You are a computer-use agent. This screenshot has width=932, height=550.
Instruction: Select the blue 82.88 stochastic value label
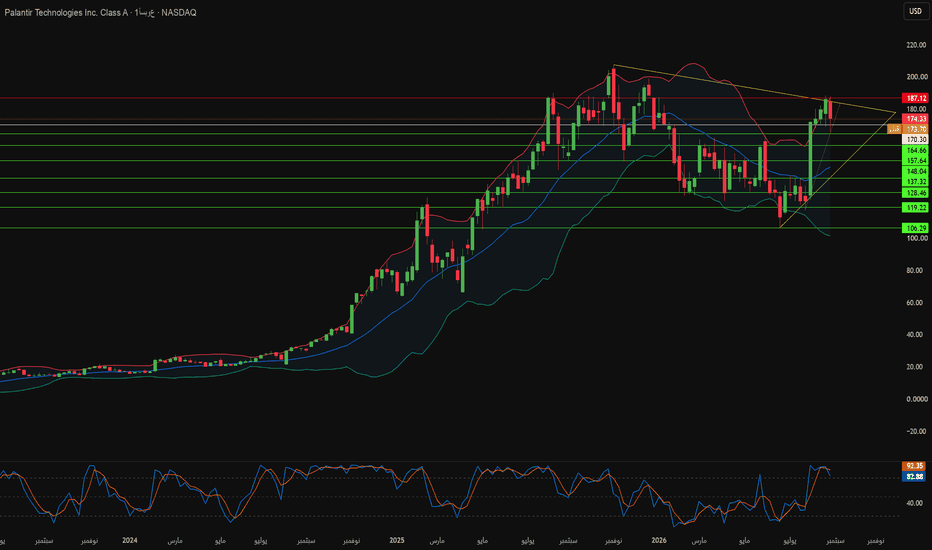914,476
